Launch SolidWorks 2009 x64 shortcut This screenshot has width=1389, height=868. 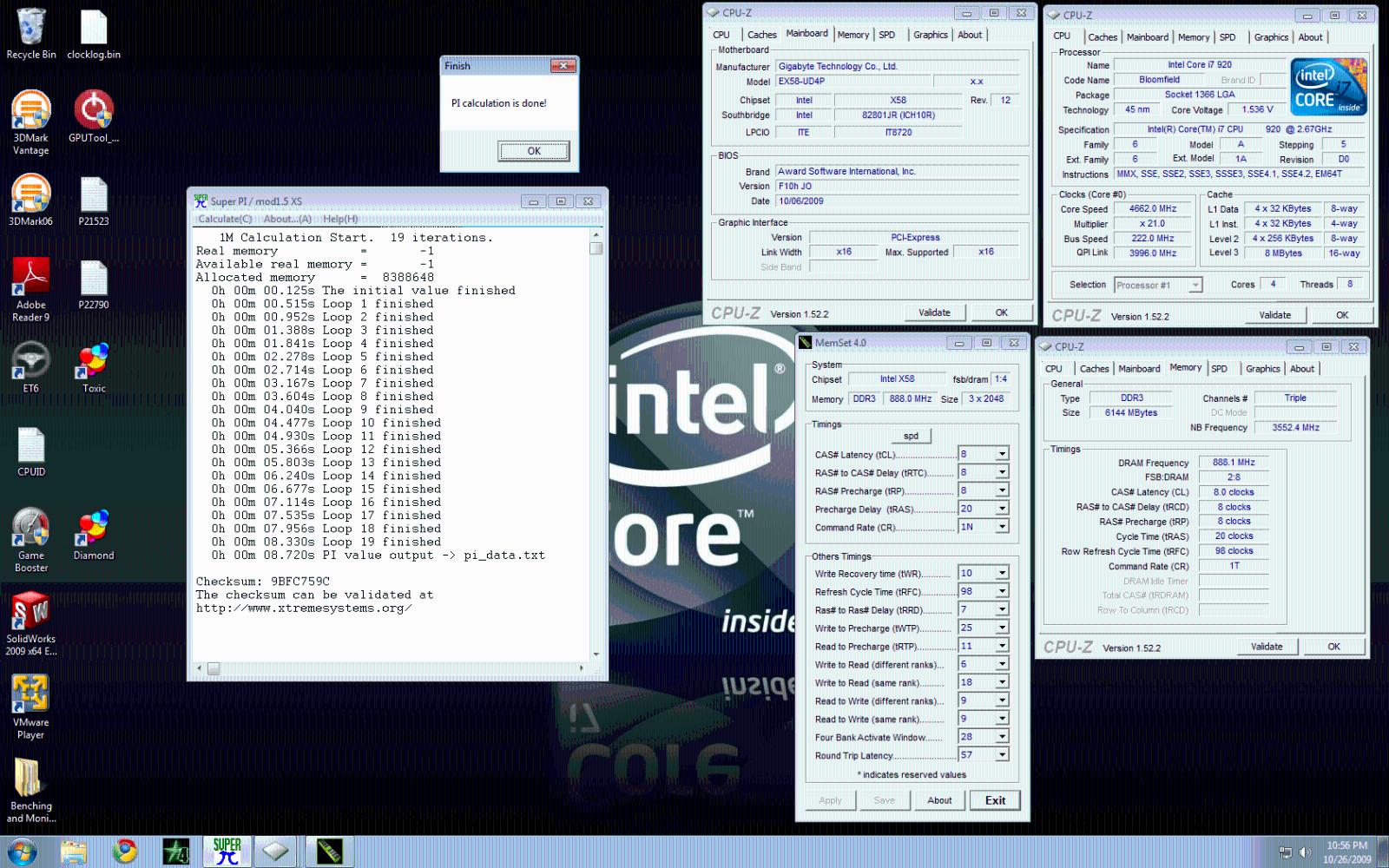(31, 623)
